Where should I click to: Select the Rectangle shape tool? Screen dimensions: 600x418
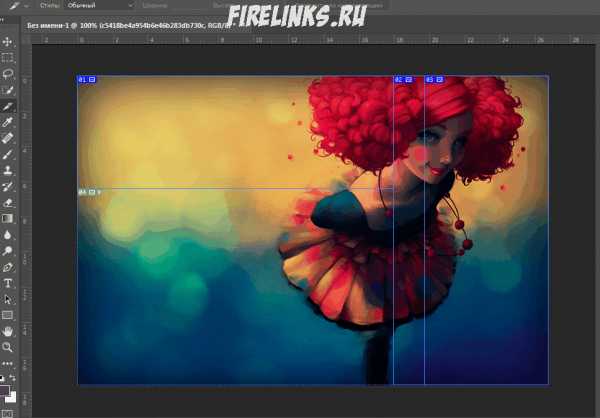(x=7, y=315)
